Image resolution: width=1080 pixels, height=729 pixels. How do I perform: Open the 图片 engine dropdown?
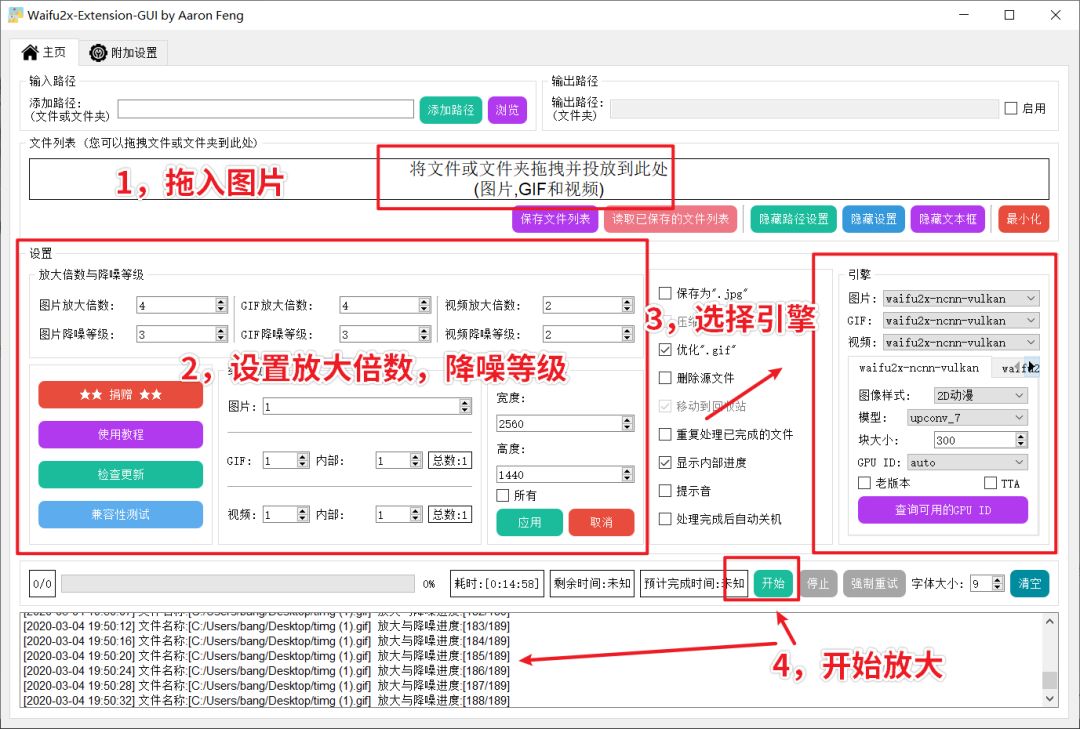pos(961,298)
